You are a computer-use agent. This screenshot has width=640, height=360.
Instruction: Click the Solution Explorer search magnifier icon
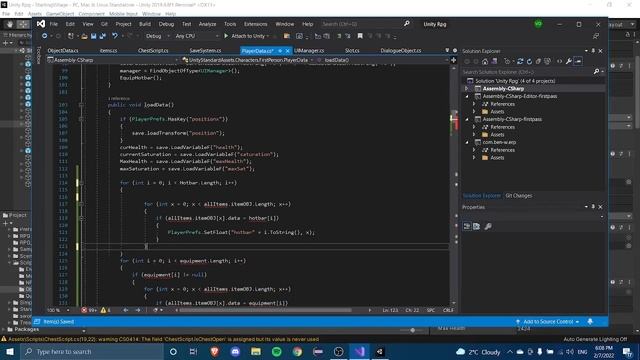pos(596,72)
